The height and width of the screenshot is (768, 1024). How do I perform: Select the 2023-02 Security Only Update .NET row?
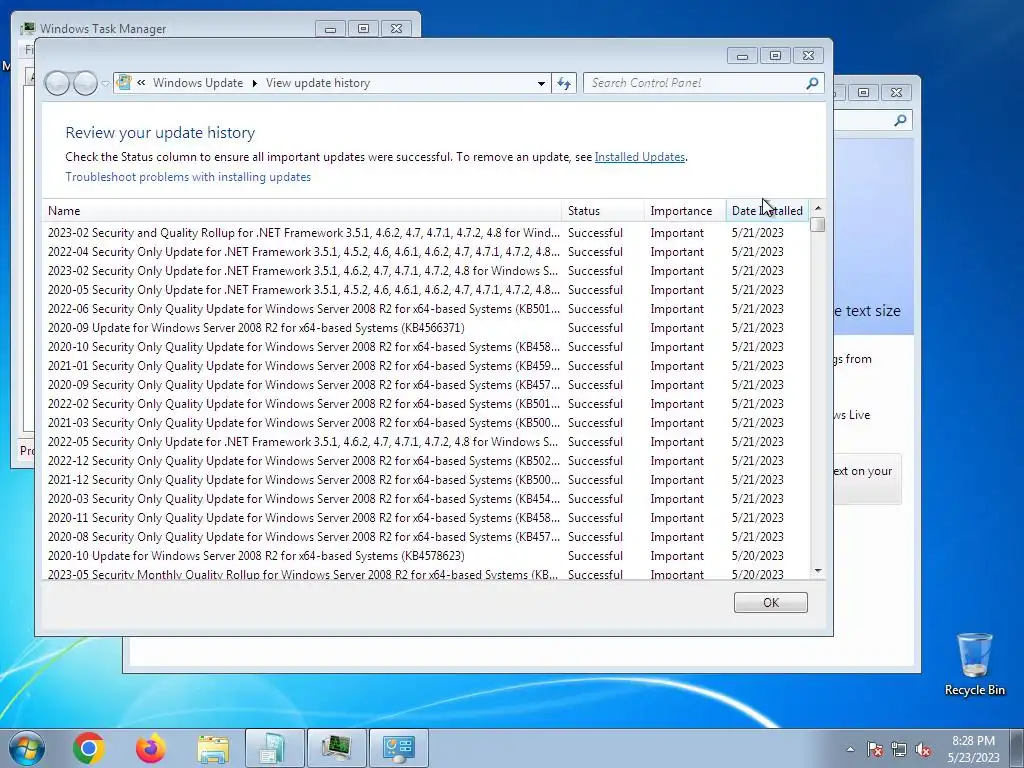click(426, 270)
